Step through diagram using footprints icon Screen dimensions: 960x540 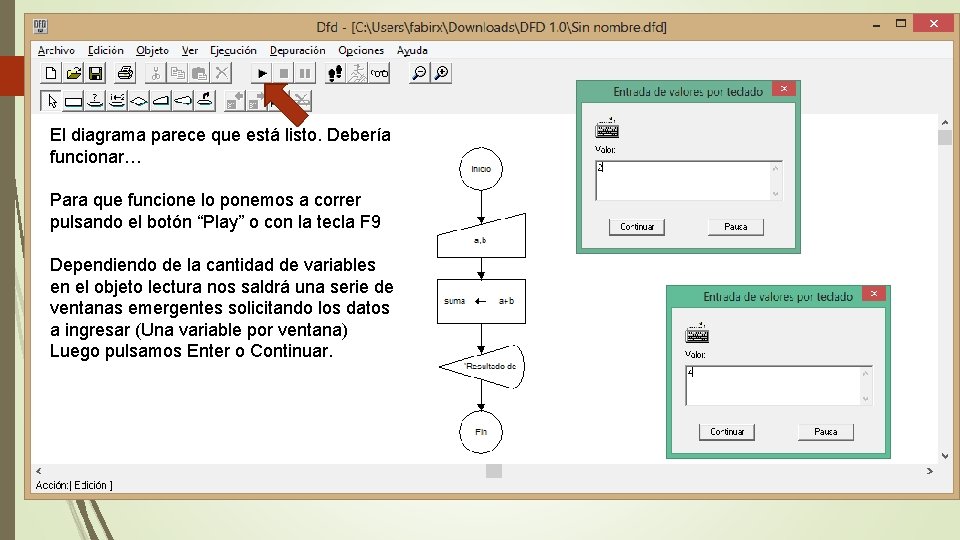coord(335,73)
